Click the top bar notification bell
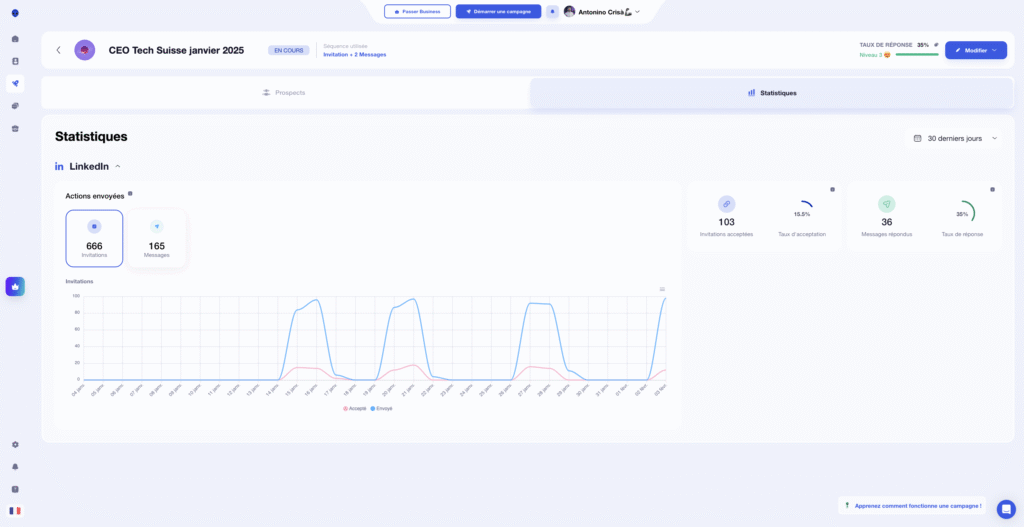Screen dimensions: 1024x527 (x=552, y=12)
